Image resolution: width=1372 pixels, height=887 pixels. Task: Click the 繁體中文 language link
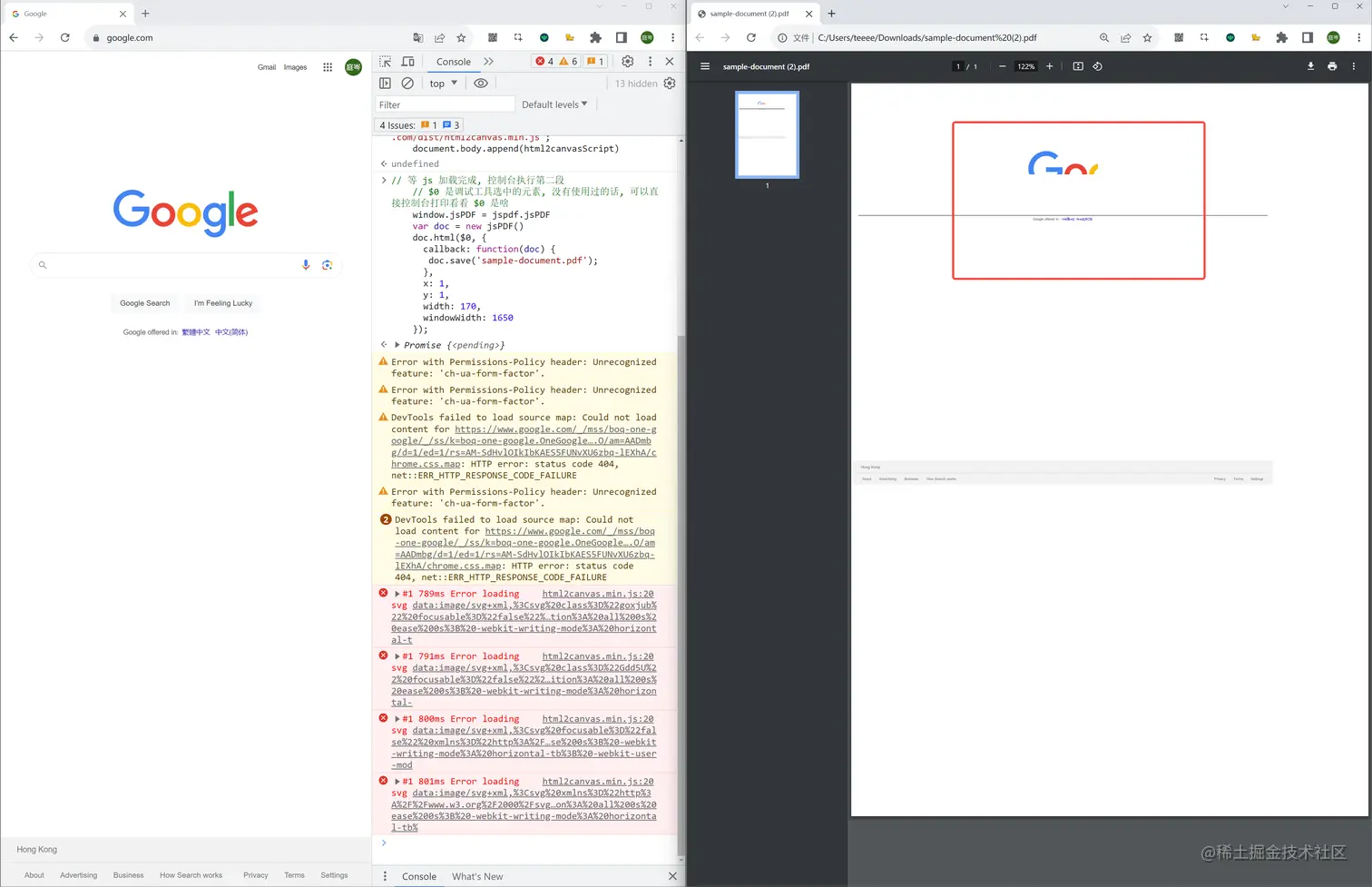click(x=196, y=332)
